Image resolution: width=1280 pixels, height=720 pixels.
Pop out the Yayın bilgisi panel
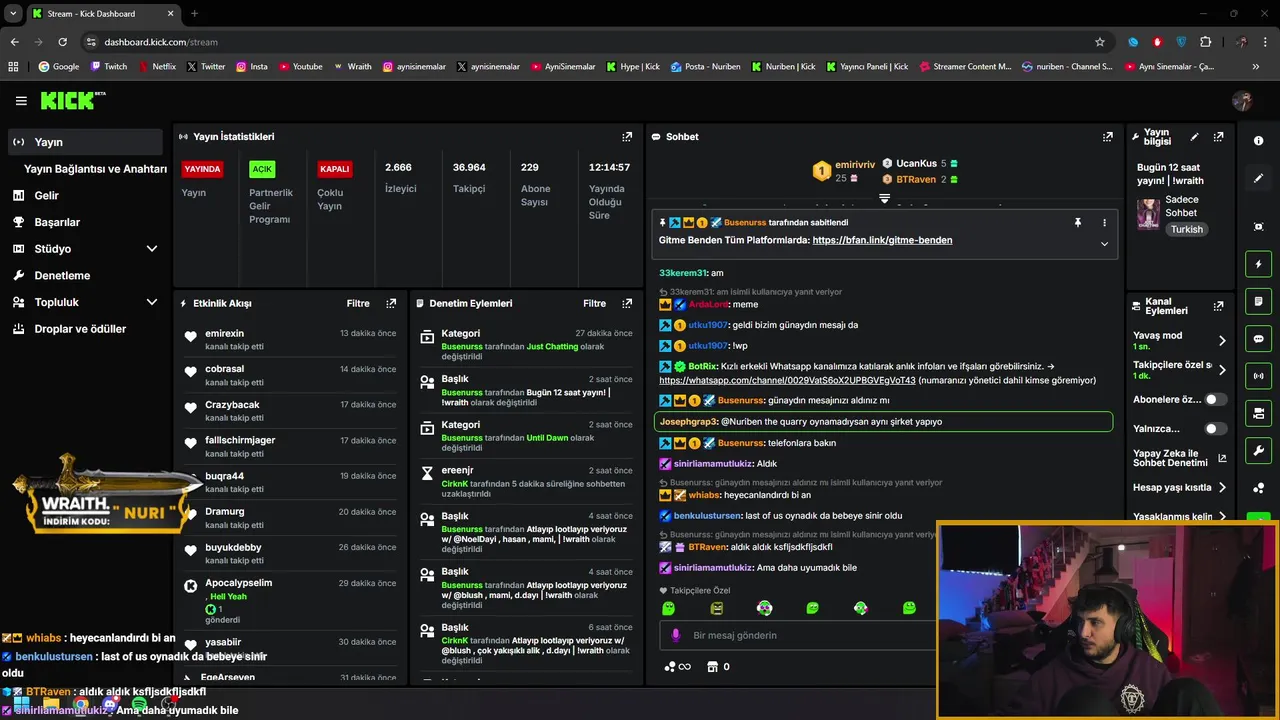(1218, 137)
